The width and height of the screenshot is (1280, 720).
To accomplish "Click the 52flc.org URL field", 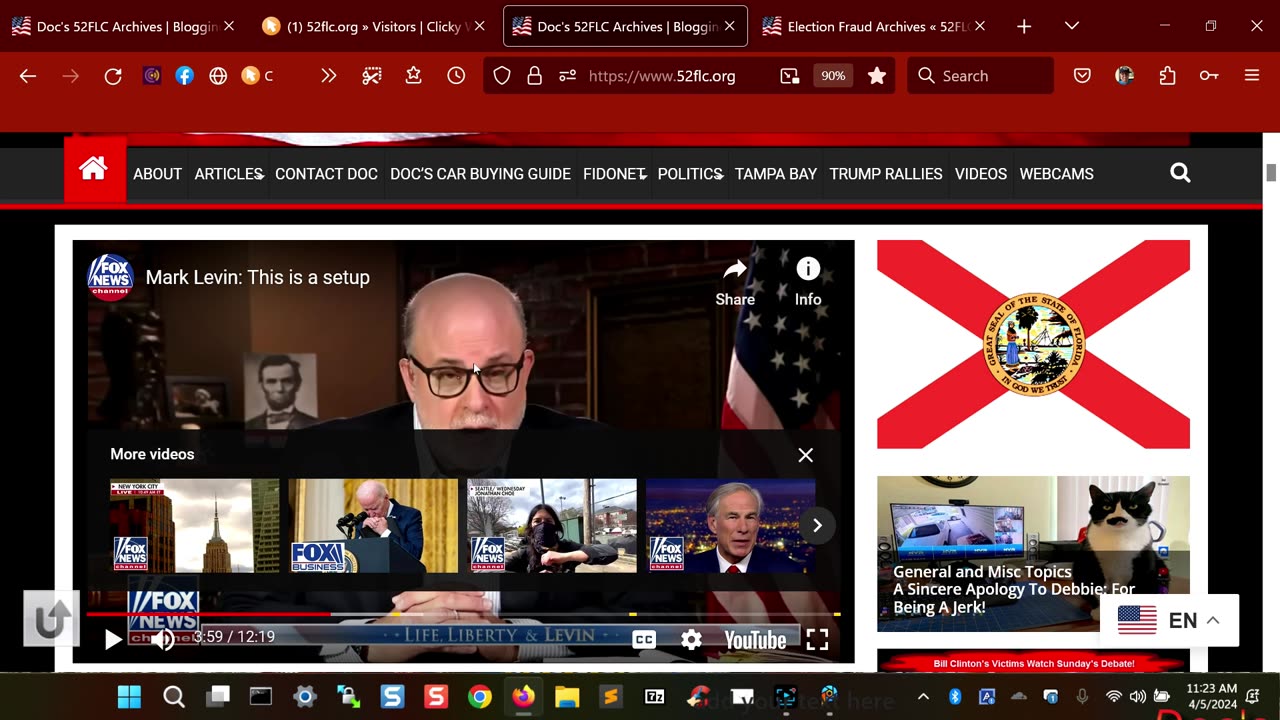I will (x=662, y=76).
